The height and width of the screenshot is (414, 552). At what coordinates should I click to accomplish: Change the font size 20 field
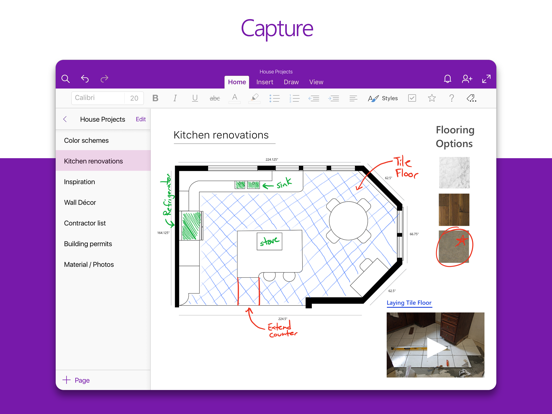tap(134, 98)
